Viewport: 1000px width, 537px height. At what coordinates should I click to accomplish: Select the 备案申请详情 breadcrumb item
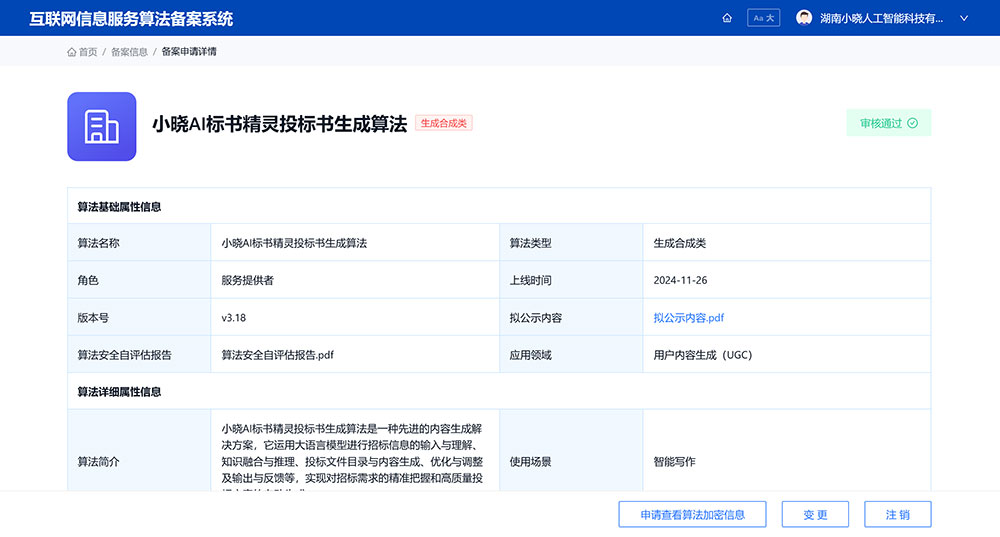click(x=189, y=52)
